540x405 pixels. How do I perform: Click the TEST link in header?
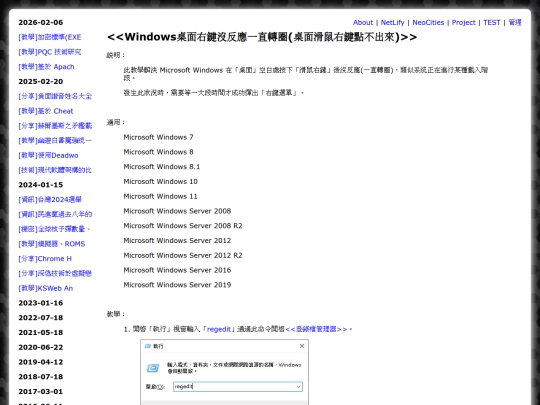coord(491,22)
